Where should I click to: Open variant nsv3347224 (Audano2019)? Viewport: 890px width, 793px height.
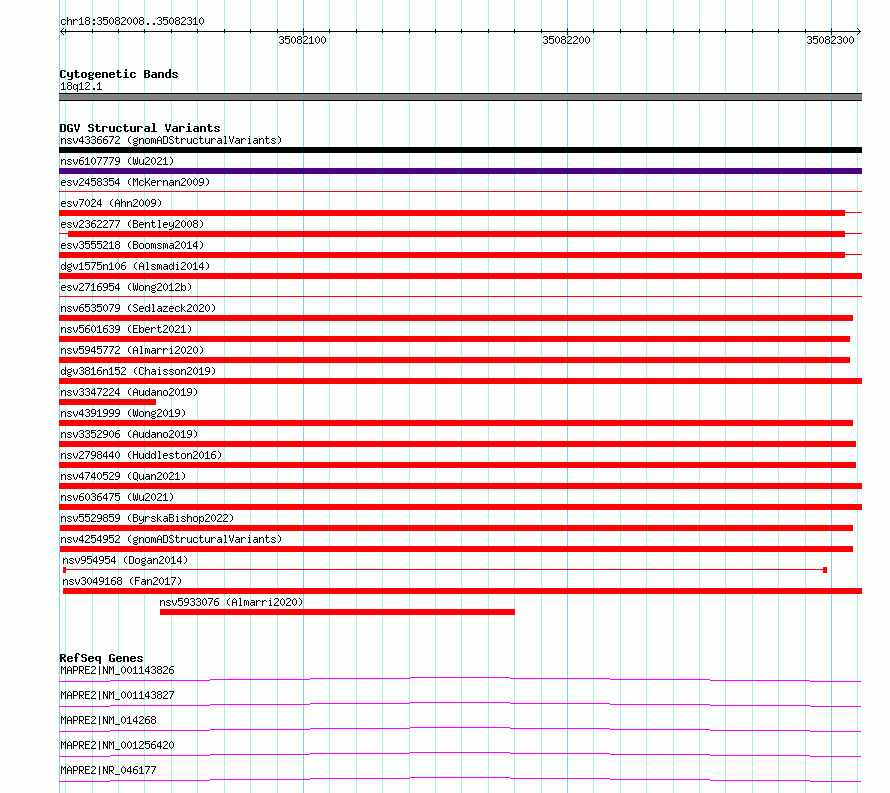pos(129,392)
